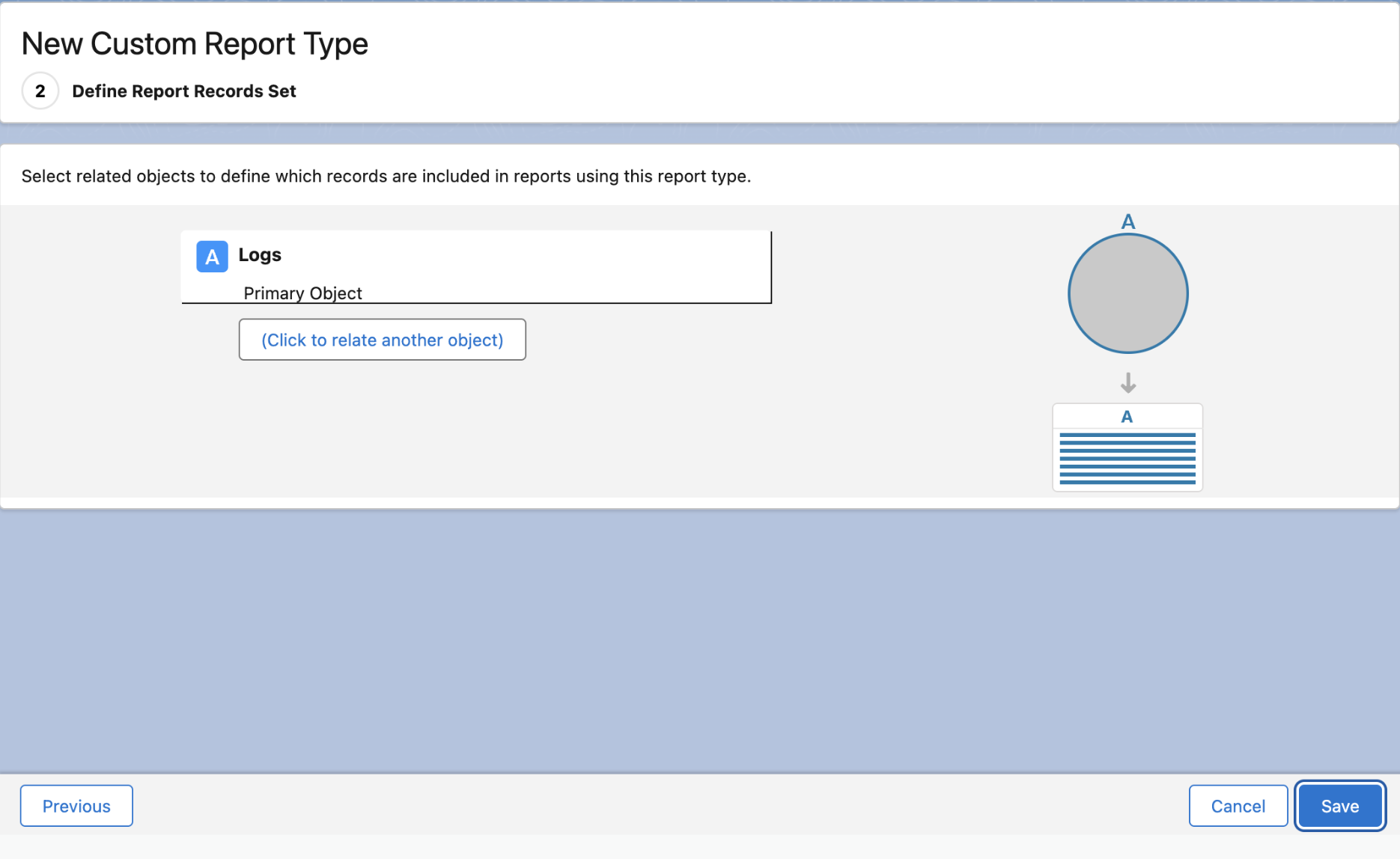Image resolution: width=1400 pixels, height=859 pixels.
Task: Click the 'New Custom Report Type' title
Action: click(x=195, y=44)
